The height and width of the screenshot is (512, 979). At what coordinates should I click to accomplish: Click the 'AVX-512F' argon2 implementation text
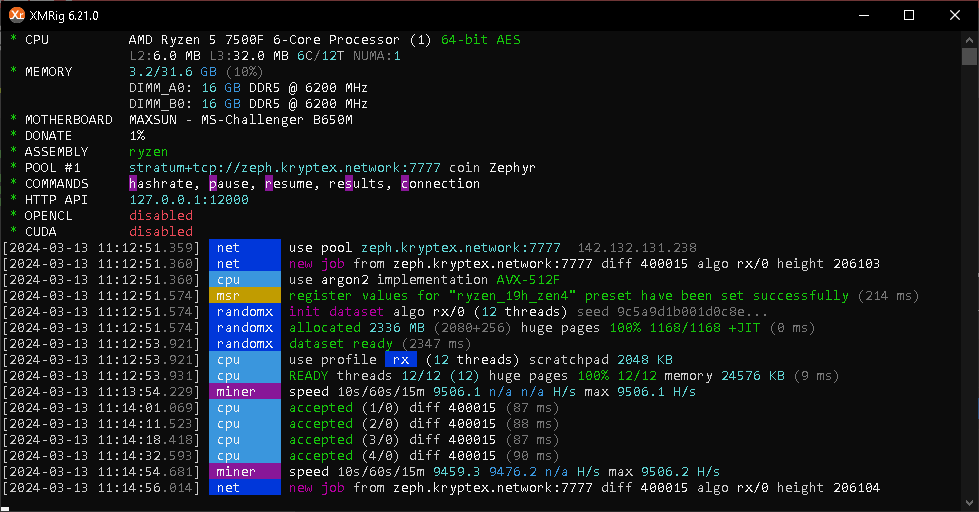pos(528,280)
